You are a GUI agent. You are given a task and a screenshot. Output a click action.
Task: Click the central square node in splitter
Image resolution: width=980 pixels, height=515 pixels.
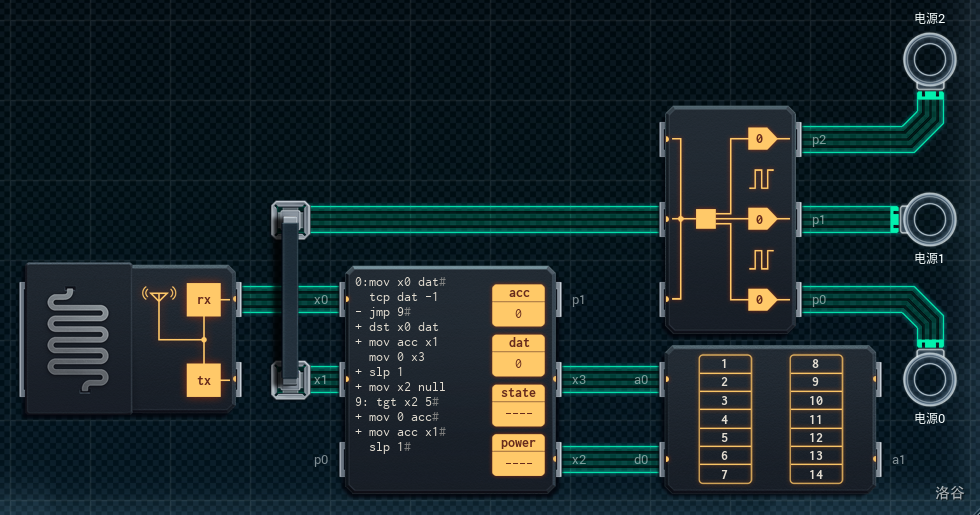[706, 218]
